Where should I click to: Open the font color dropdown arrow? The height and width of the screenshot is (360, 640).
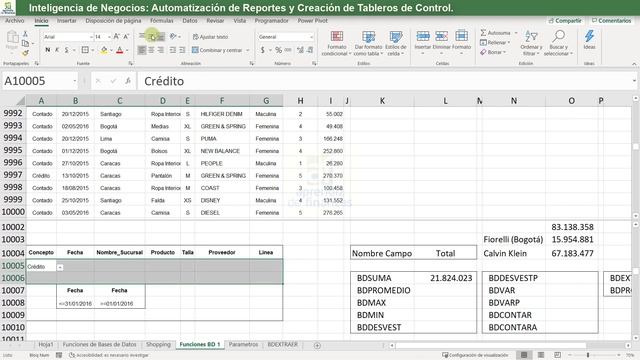(127, 50)
